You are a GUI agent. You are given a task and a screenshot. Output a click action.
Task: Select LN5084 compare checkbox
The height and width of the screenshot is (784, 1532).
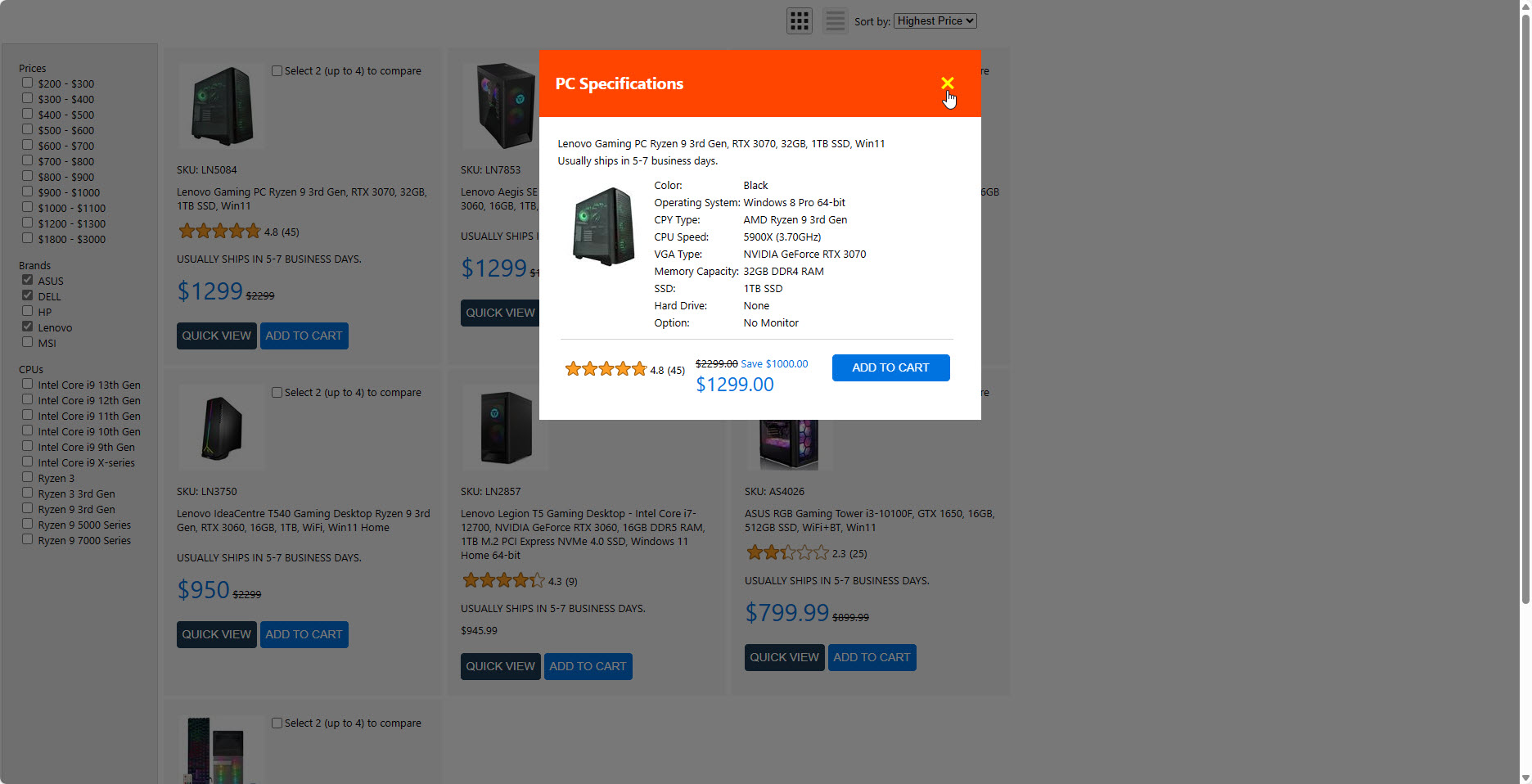pyautogui.click(x=277, y=71)
